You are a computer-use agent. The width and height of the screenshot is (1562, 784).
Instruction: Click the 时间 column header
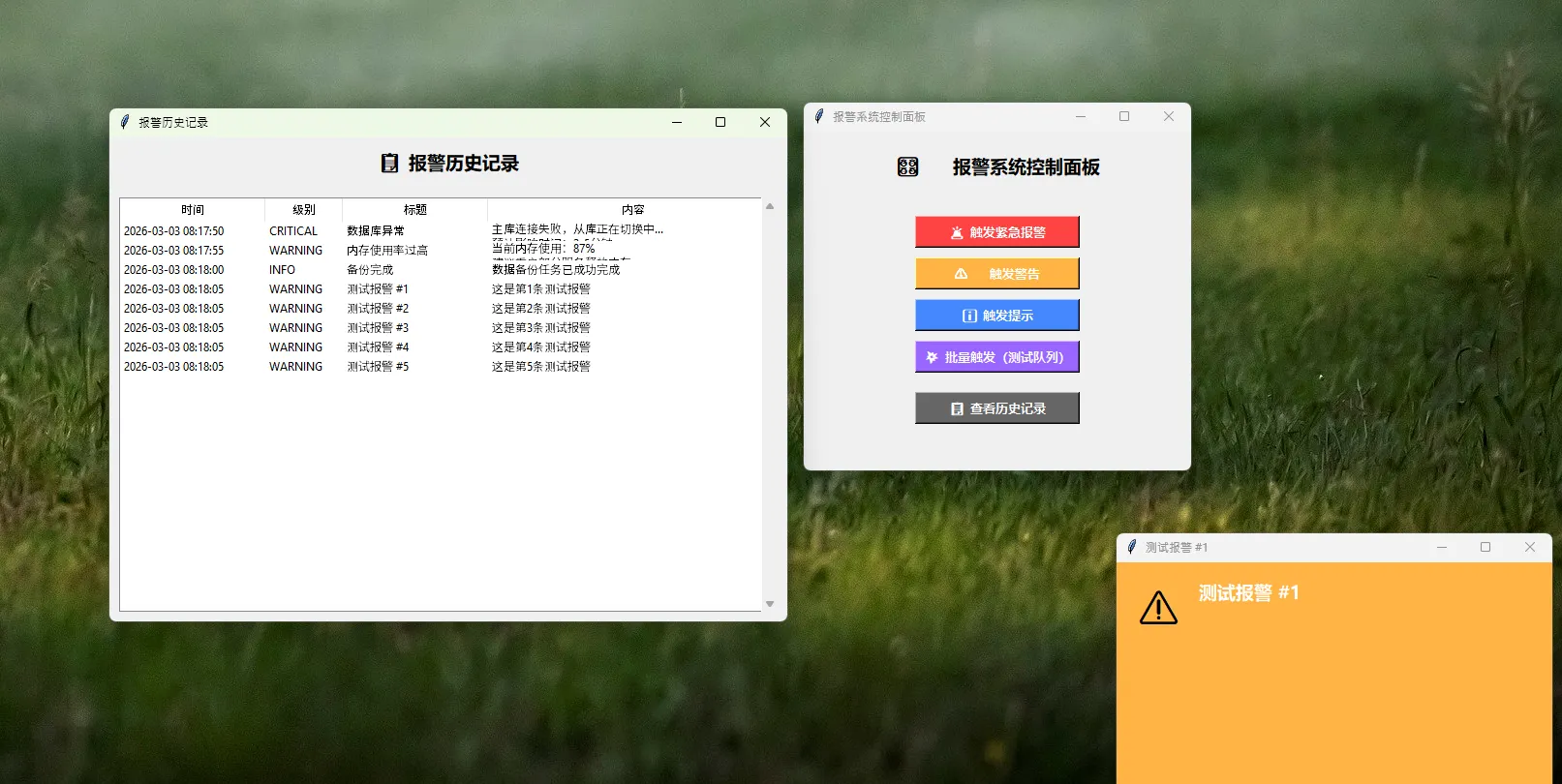(193, 210)
